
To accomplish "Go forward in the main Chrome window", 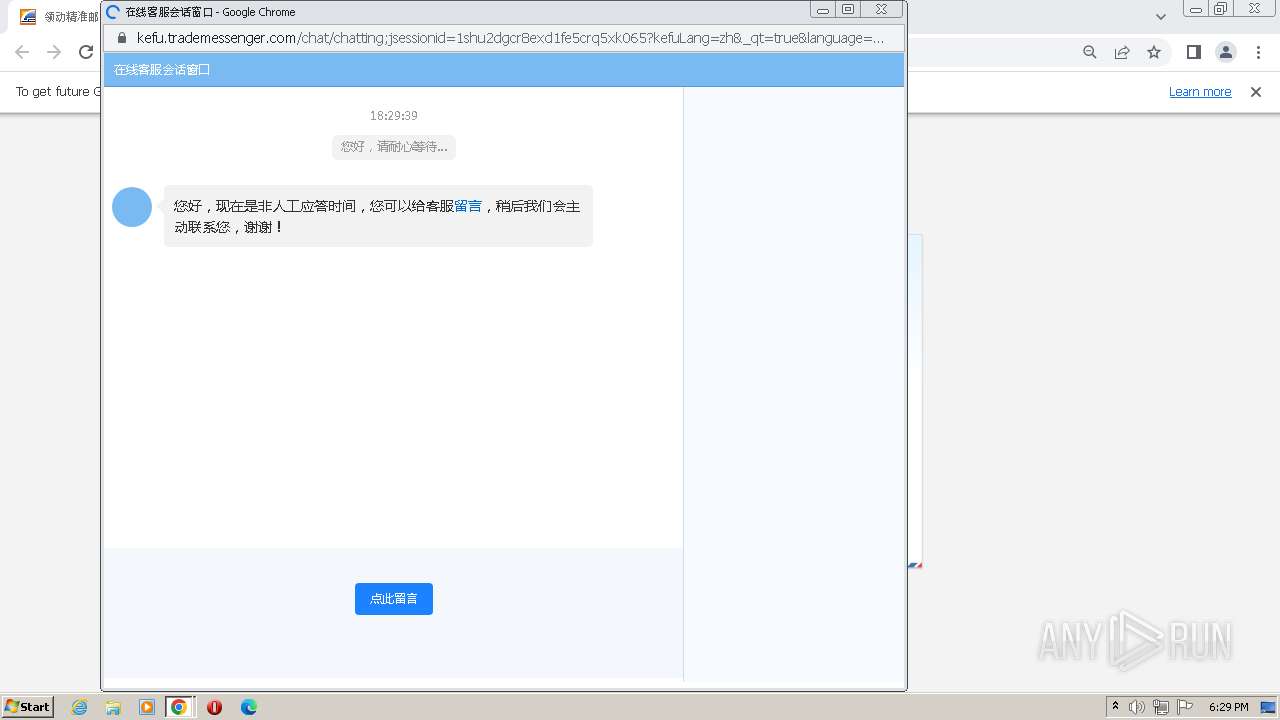I will (x=54, y=52).
